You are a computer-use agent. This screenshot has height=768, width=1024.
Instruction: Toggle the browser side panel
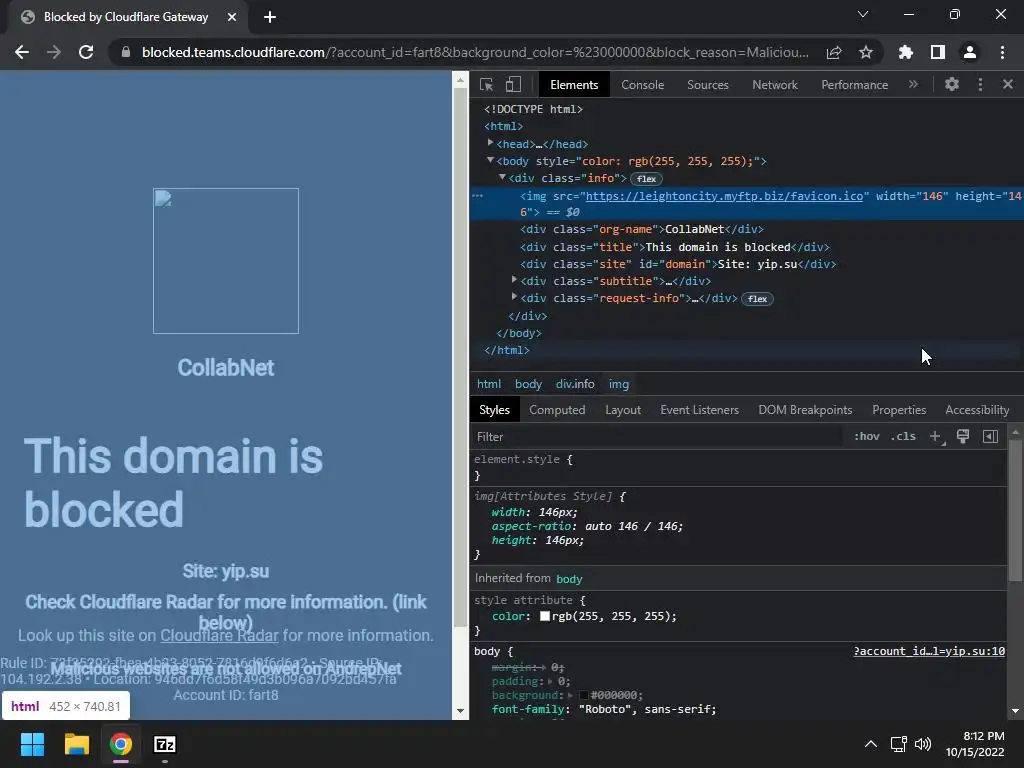938,52
